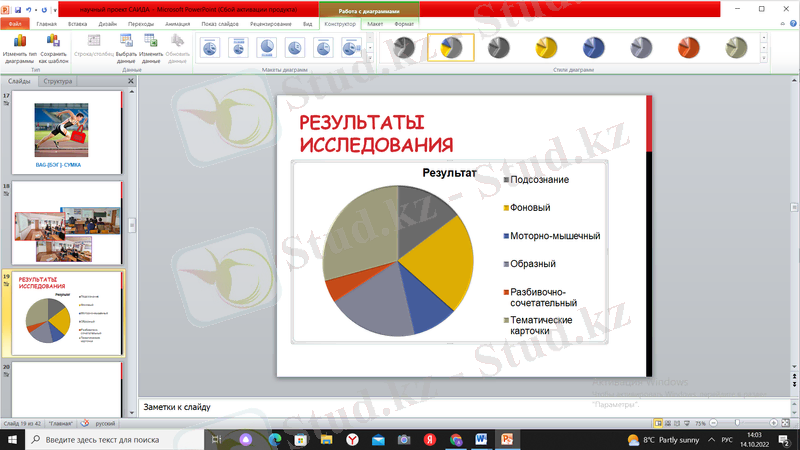Select slide 18 thumbnail
Screen dimensions: 800x450
[67, 223]
